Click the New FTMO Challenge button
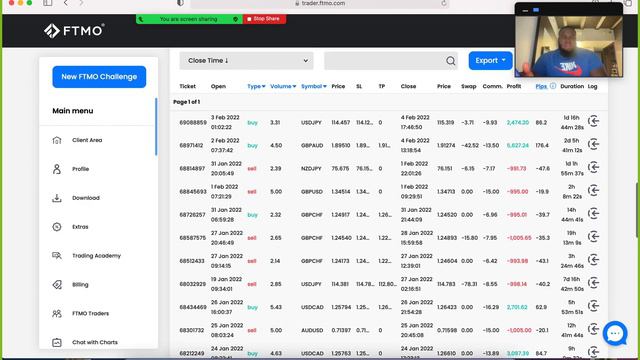The width and height of the screenshot is (640, 360). pos(99,77)
